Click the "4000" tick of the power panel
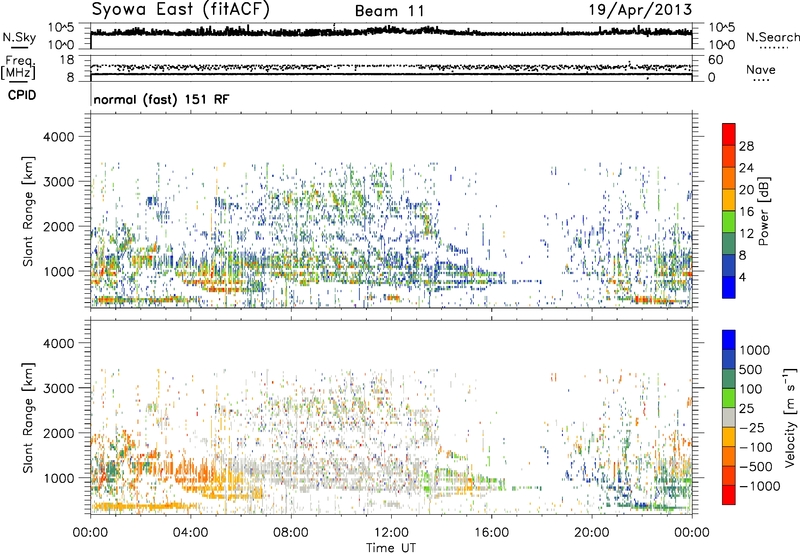 tap(58, 137)
